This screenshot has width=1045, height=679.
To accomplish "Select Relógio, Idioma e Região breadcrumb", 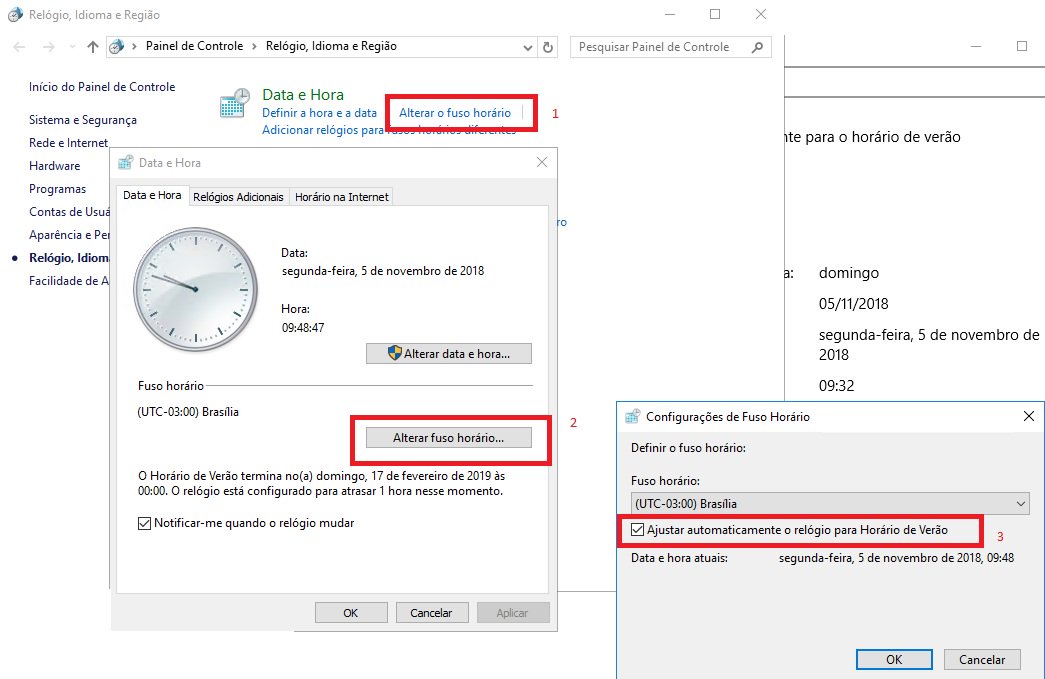I will point(331,46).
